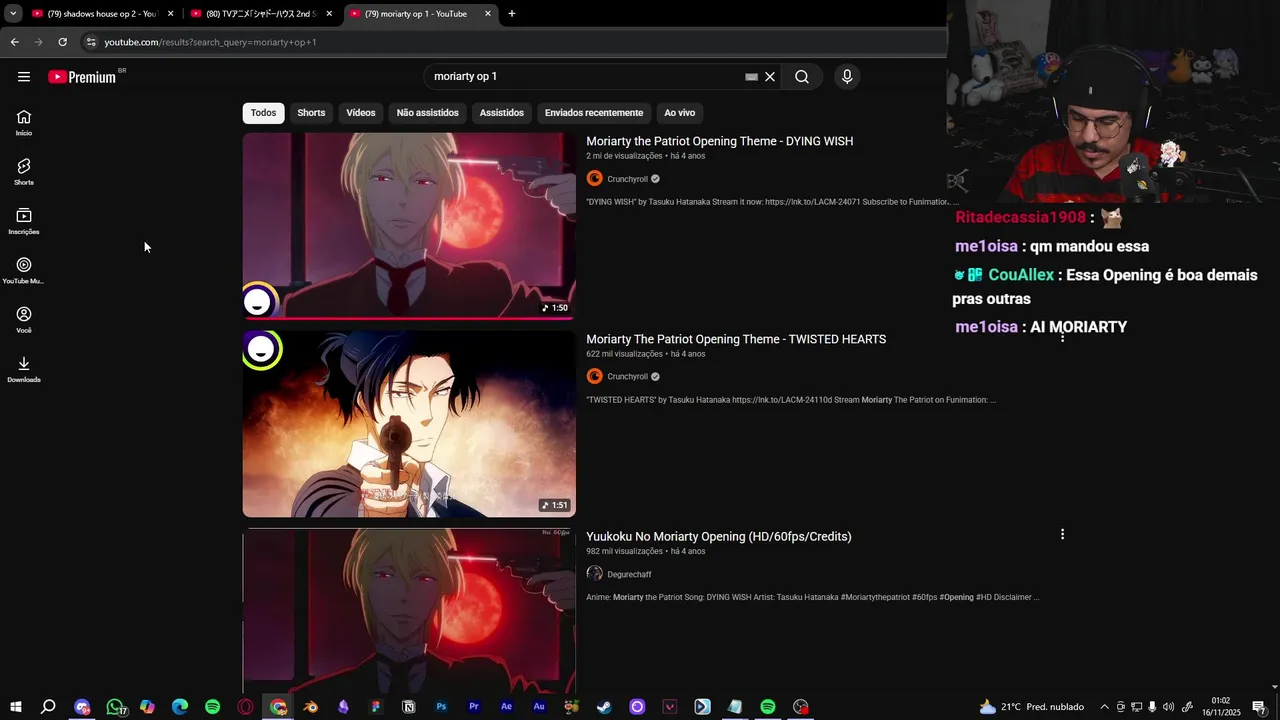Open Opera browser from the taskbar
The height and width of the screenshot is (720, 1280).
[x=245, y=707]
